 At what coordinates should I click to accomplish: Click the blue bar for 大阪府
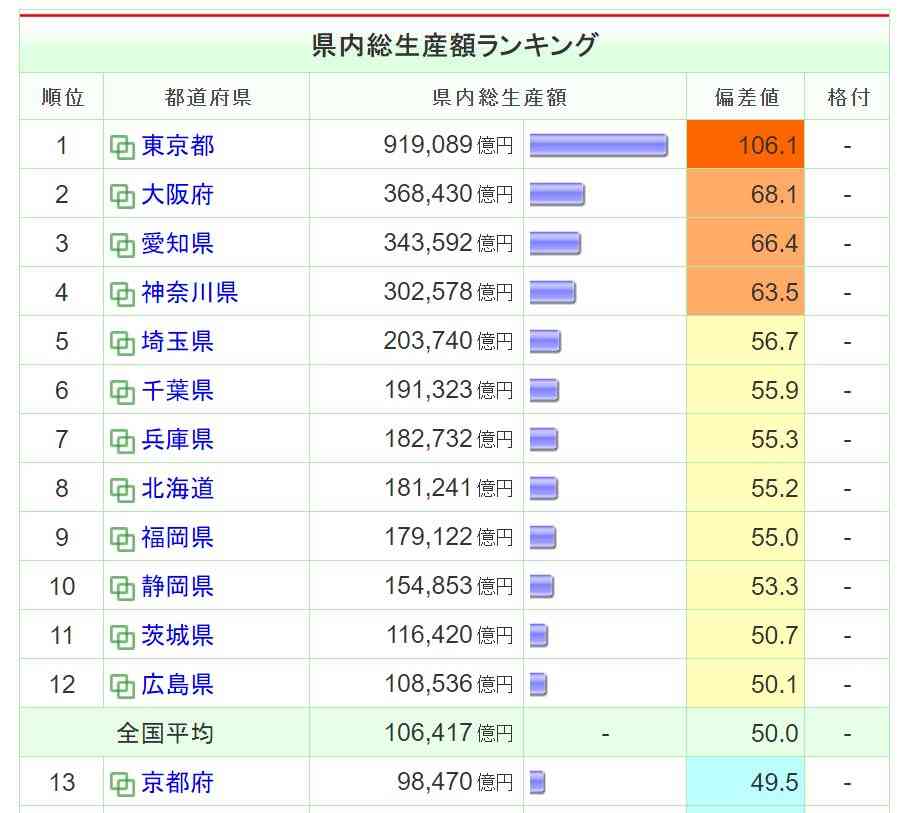(557, 194)
